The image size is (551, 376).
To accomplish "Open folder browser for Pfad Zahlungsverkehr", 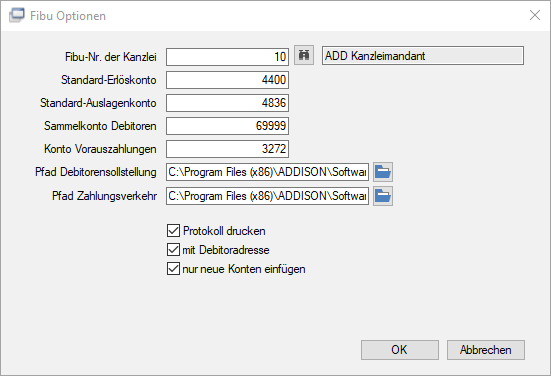I will pyautogui.click(x=383, y=196).
